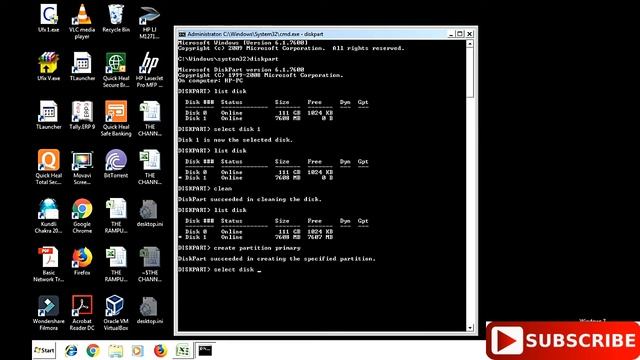Select the Acrobat Reader DC icon
Viewport: 640px width, 360px height.
(x=82, y=313)
